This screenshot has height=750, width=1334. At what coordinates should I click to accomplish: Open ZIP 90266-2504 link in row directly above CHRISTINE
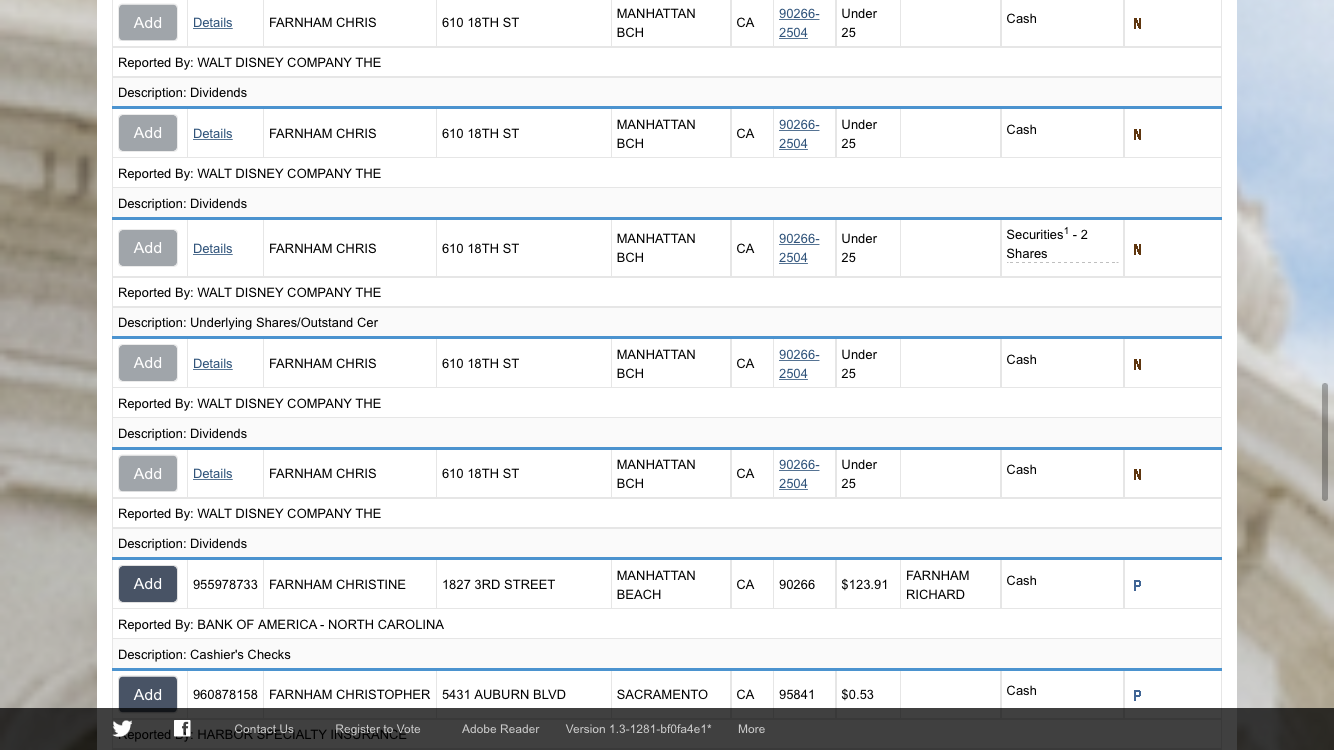click(x=799, y=474)
